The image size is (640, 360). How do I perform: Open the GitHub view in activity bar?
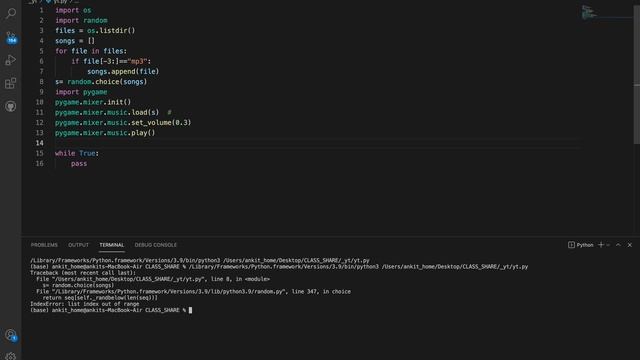coord(11,107)
